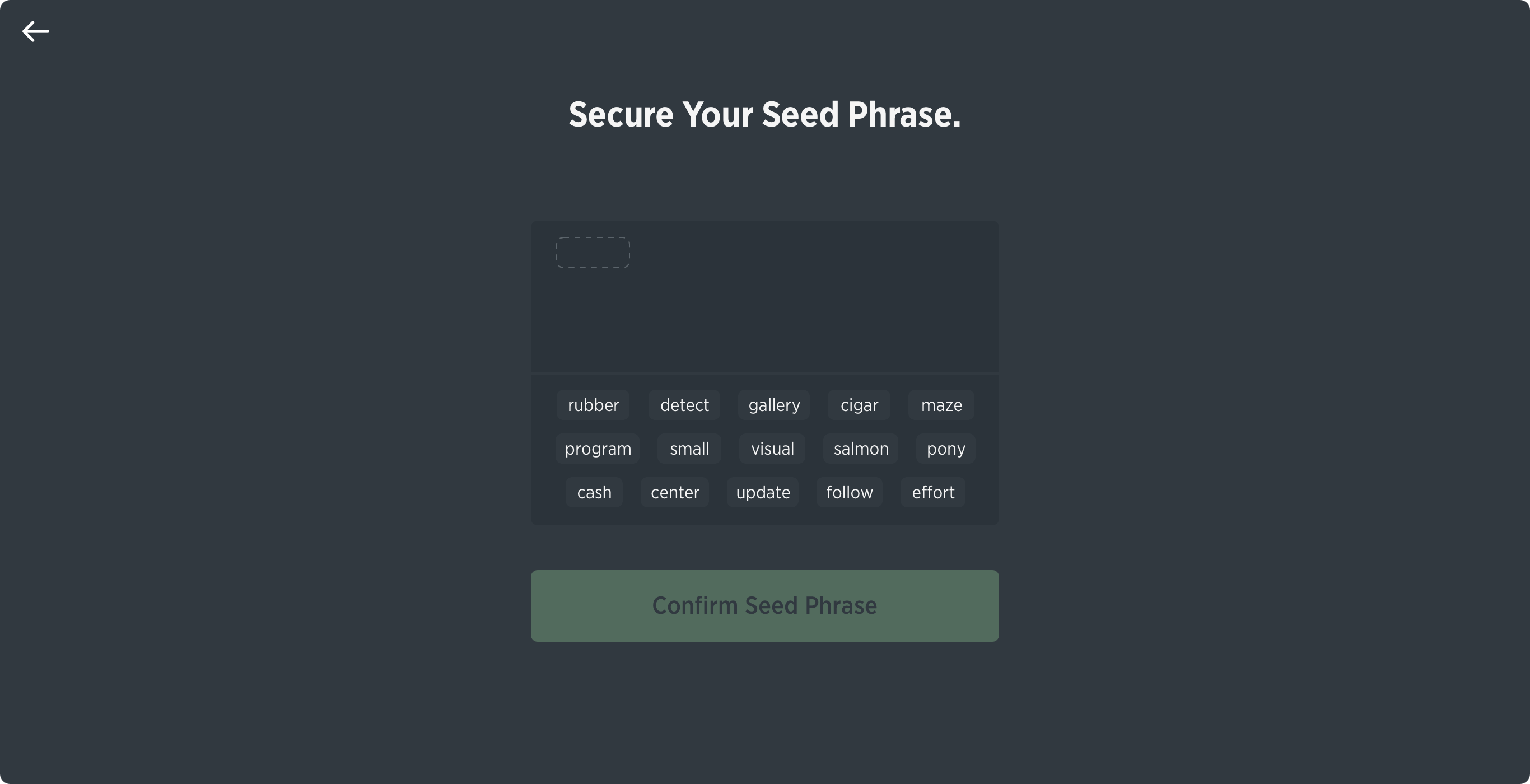Select the word 'program' from options
The image size is (1530, 784).
coord(597,448)
